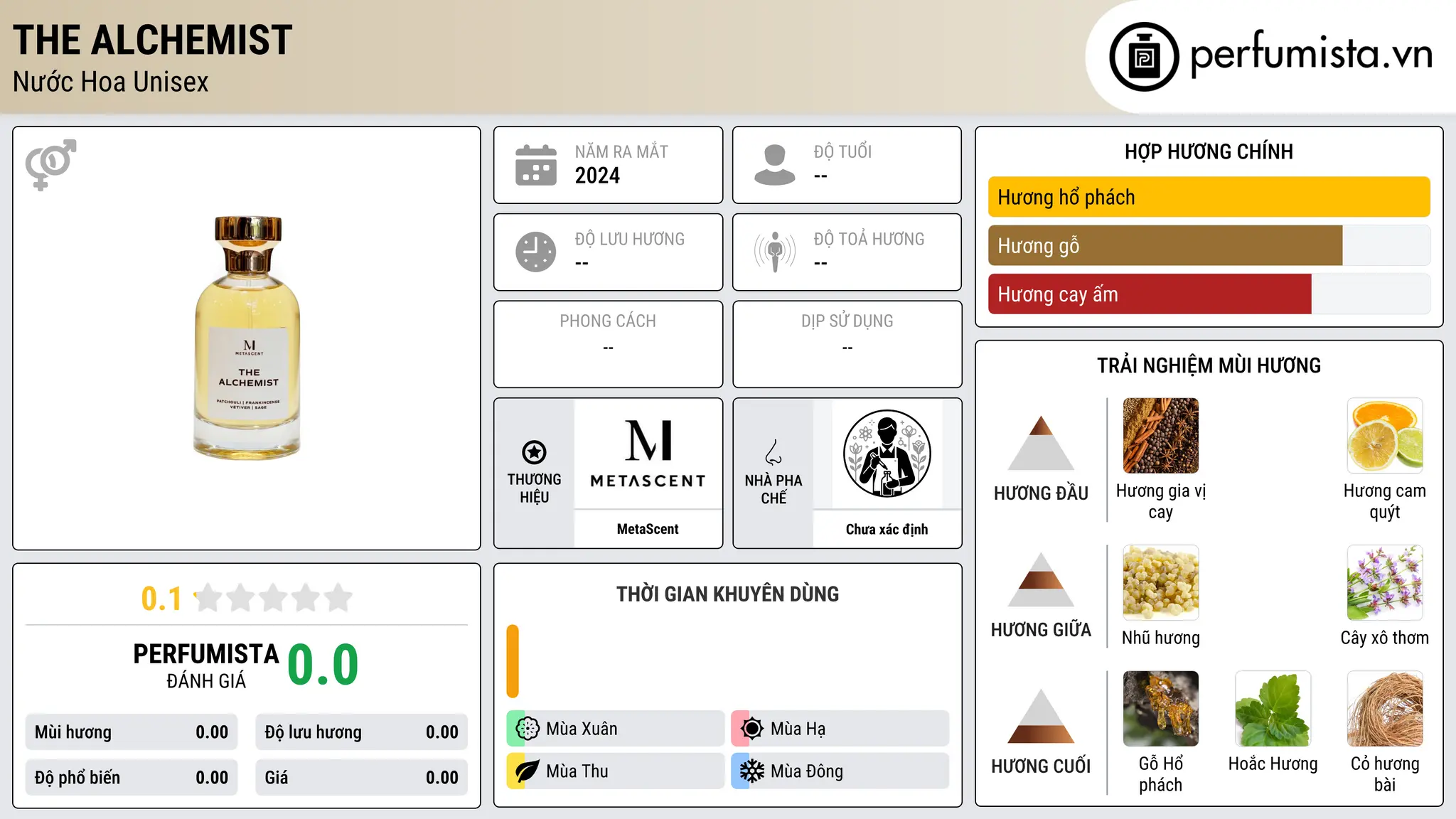Click the 2024 release year value
The width and height of the screenshot is (1456, 819).
coord(597,176)
